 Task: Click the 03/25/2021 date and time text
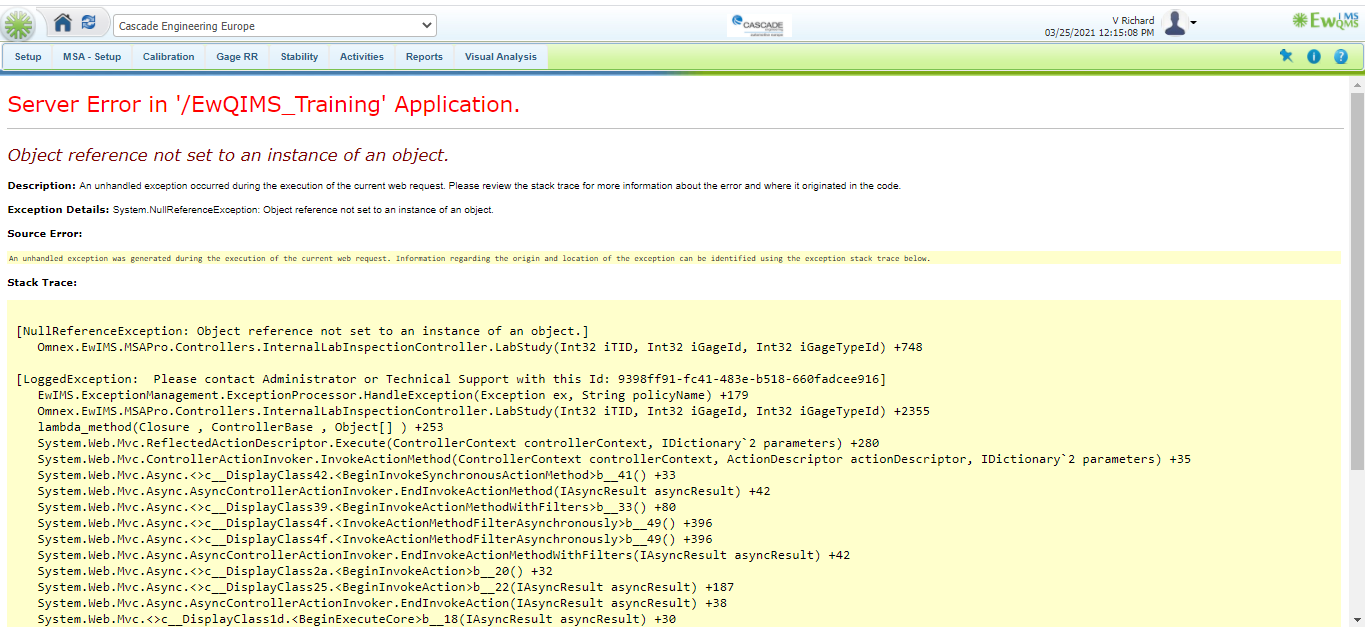click(x=1099, y=33)
